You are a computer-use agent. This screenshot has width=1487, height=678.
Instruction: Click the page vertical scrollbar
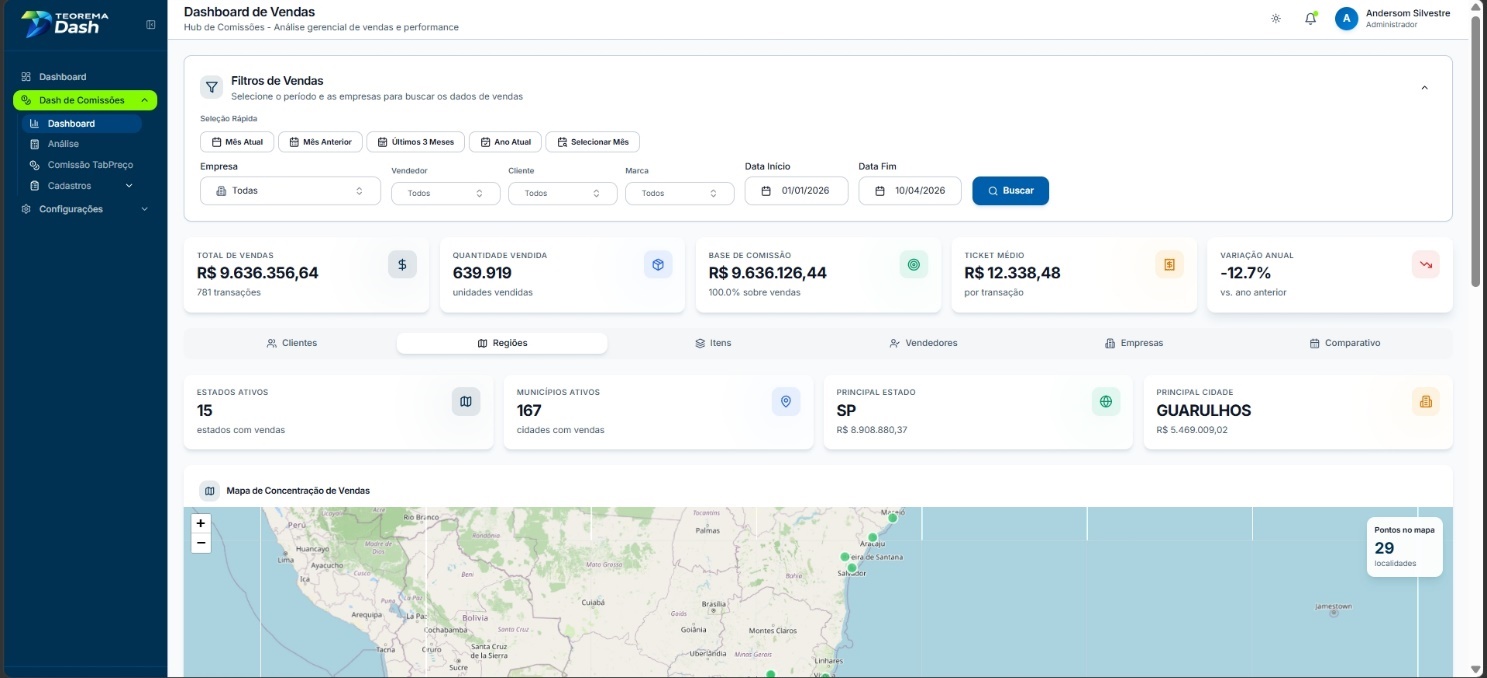click(x=1476, y=152)
